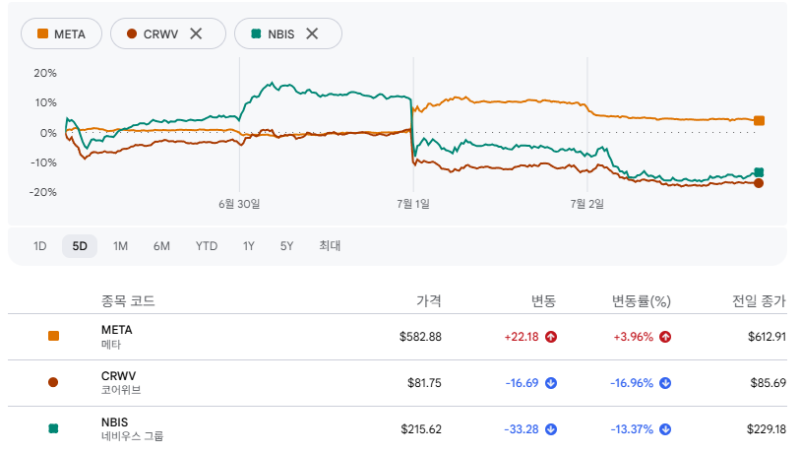Click the 메타 company name
This screenshot has height=453, width=800.
(x=111, y=344)
